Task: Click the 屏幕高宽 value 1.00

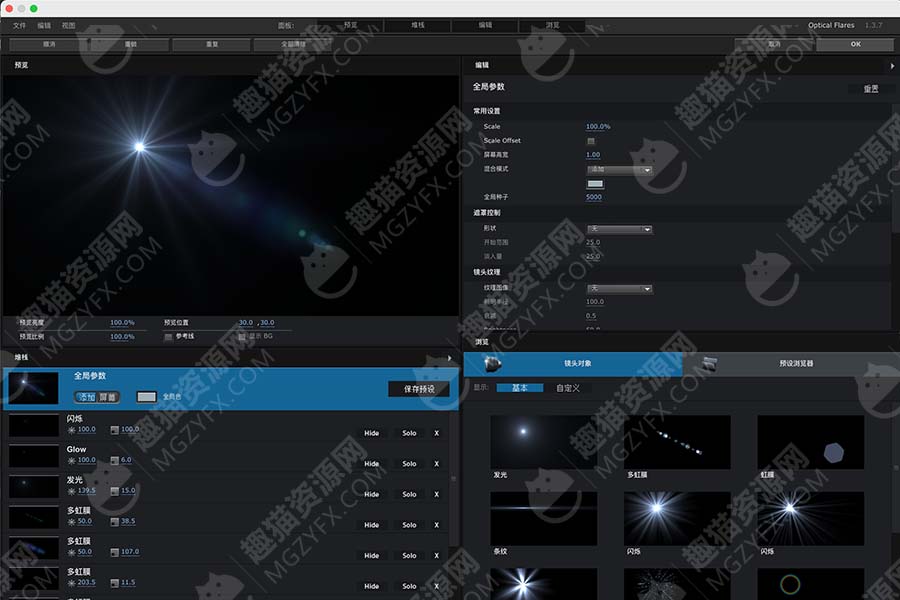Action: [x=593, y=154]
